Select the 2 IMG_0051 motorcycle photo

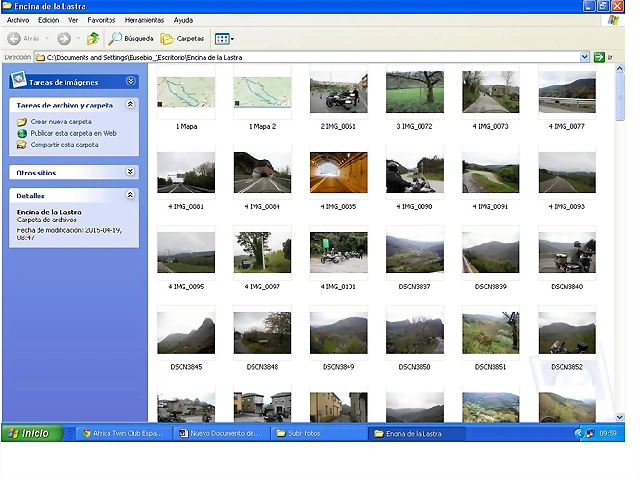click(x=338, y=93)
